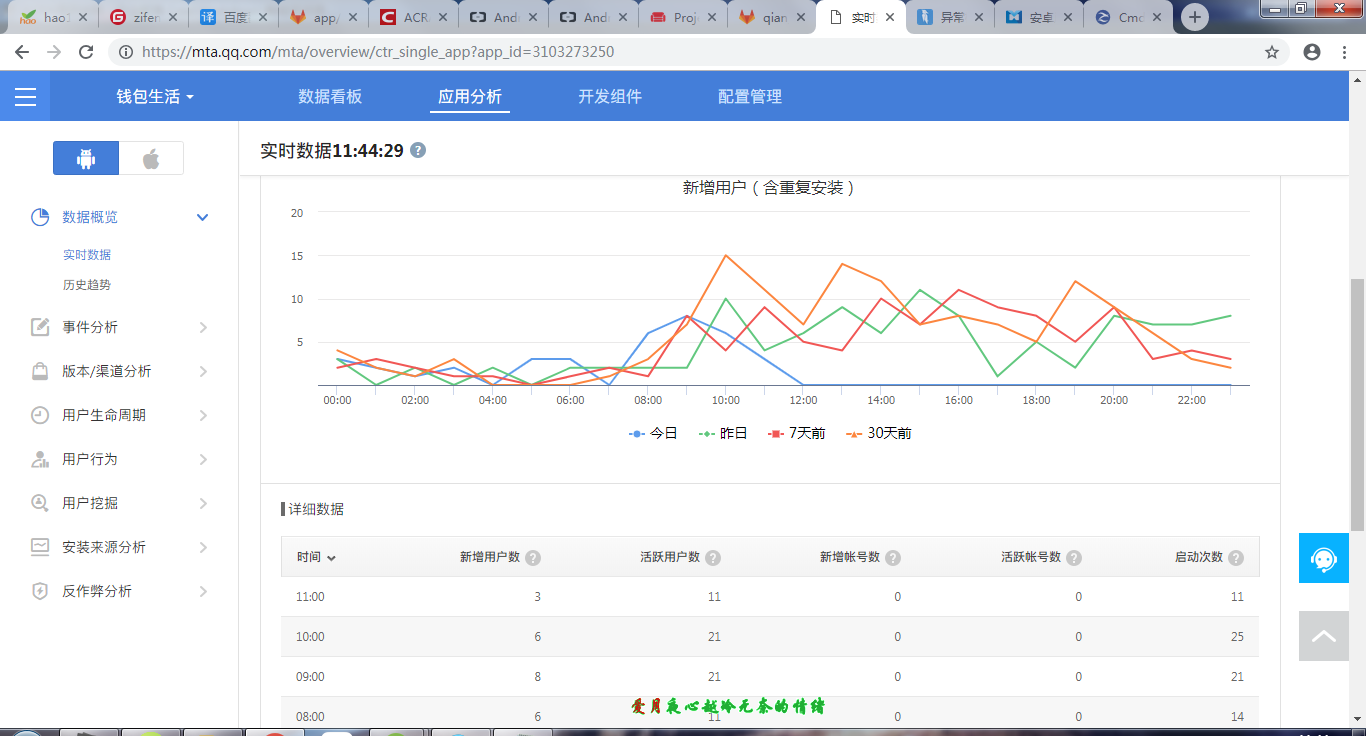Click the chart title 新增用户（含重复安装）
Screen dimensions: 1366x736
tap(769, 187)
